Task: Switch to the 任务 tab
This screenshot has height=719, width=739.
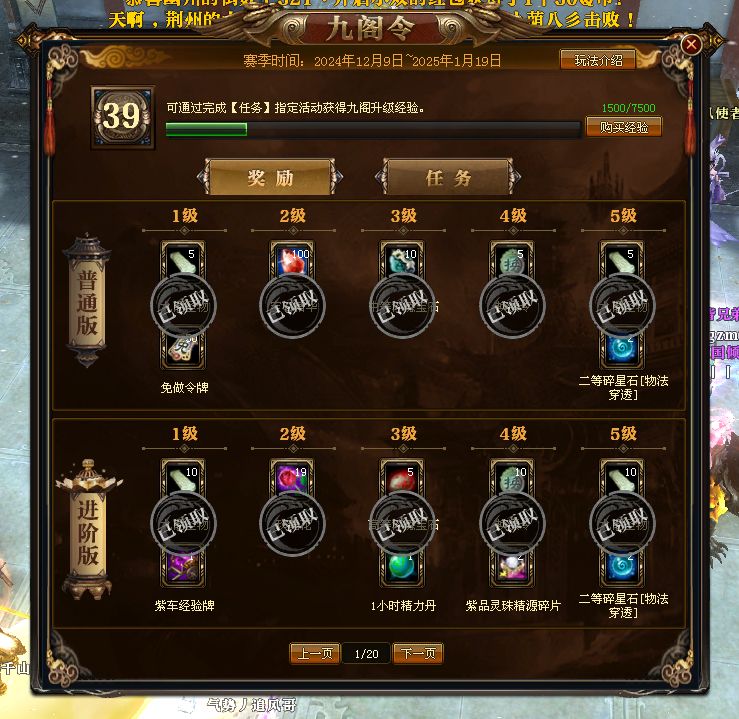Action: [448, 177]
